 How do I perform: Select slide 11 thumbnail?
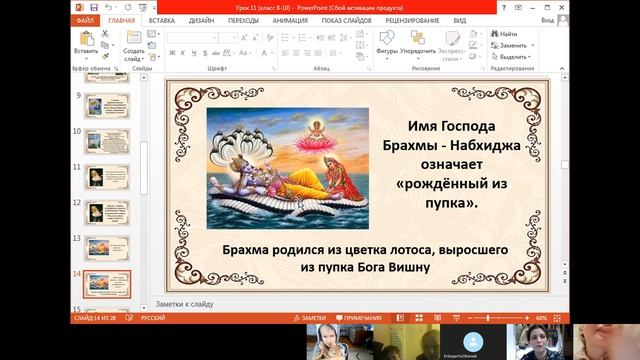107,177
